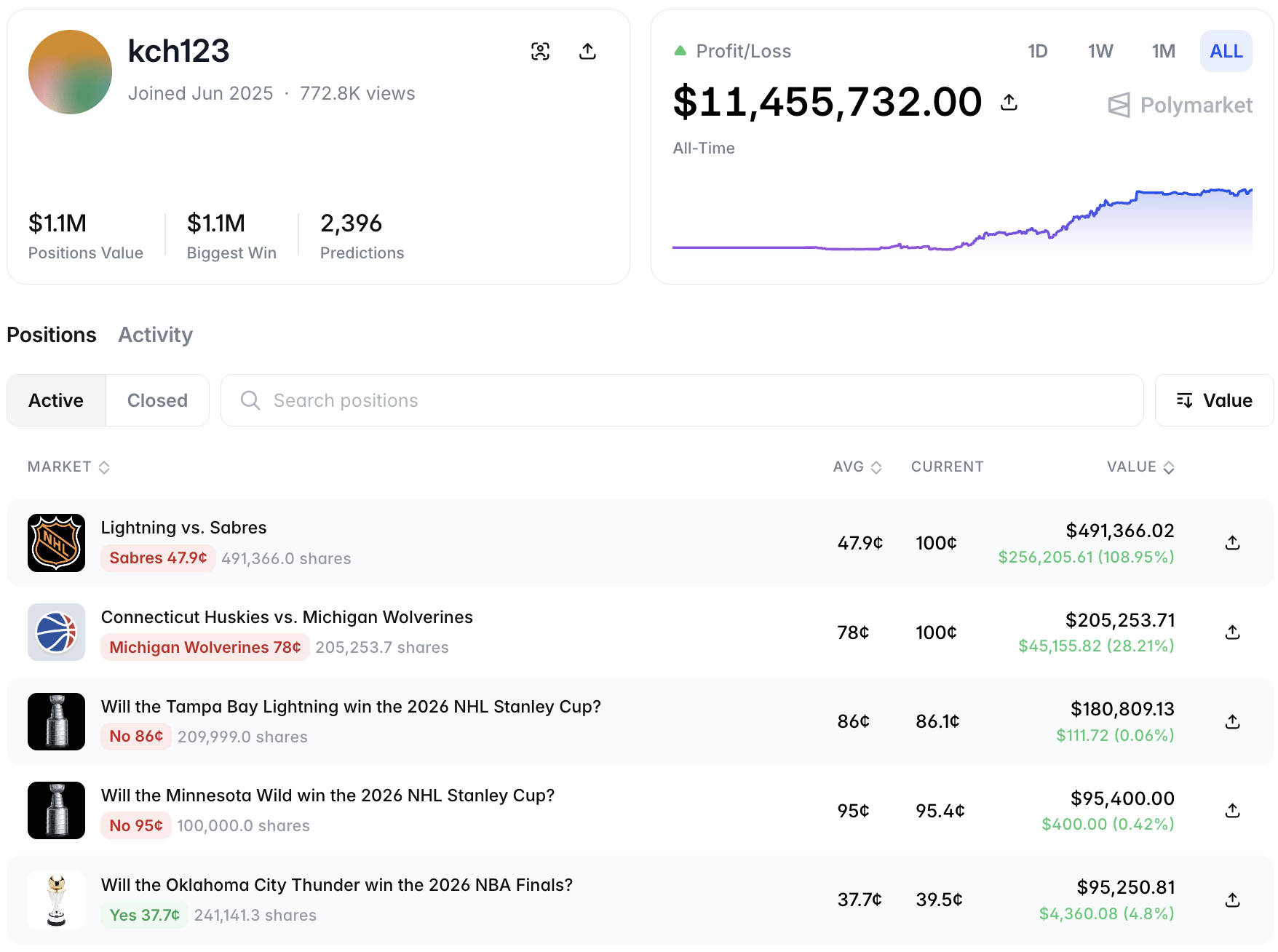Select the 1W profit timeframe
Image resolution: width=1278 pixels, height=952 pixels.
[1100, 51]
